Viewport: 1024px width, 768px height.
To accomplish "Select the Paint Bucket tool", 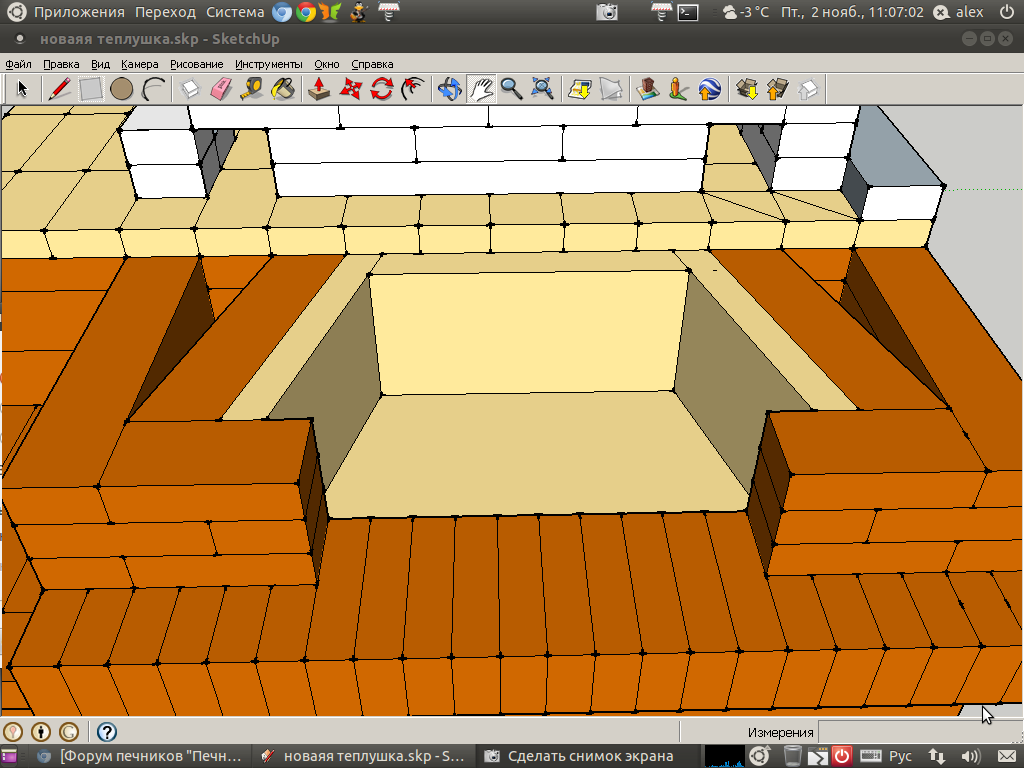I will (283, 89).
